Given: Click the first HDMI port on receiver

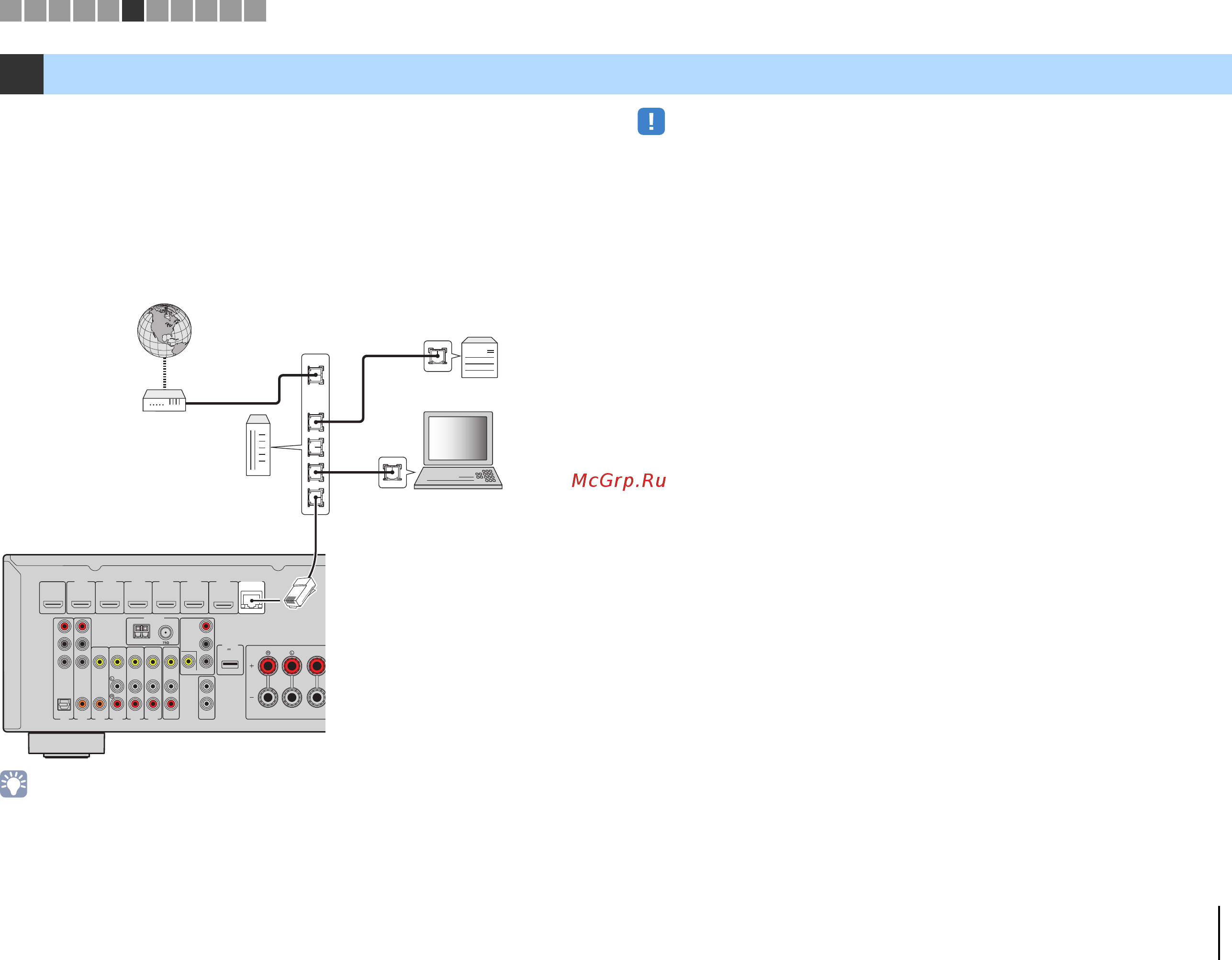Looking at the screenshot, I should pos(53,604).
